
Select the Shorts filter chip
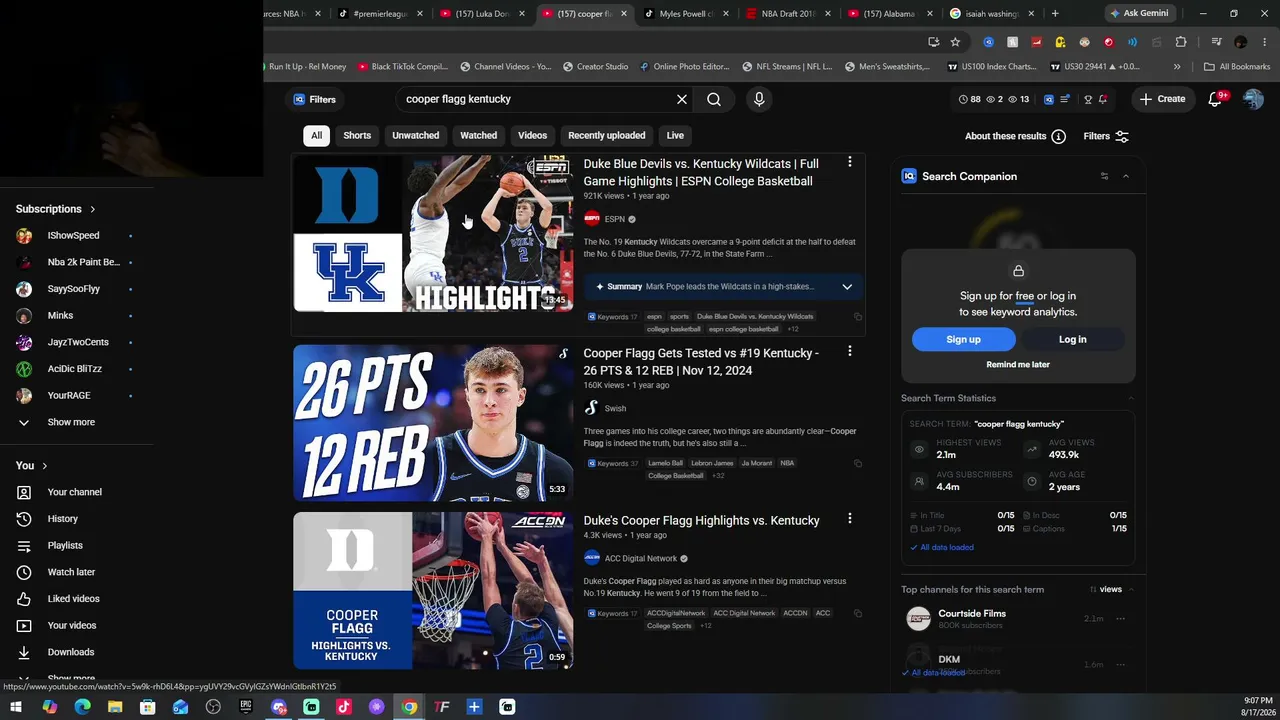point(357,135)
